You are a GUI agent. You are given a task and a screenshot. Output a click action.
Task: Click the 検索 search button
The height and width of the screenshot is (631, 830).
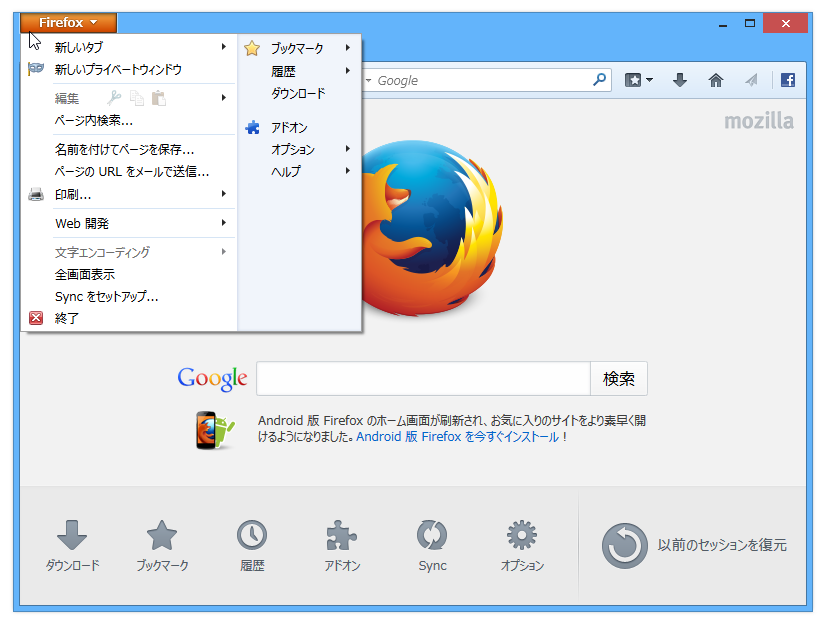619,379
